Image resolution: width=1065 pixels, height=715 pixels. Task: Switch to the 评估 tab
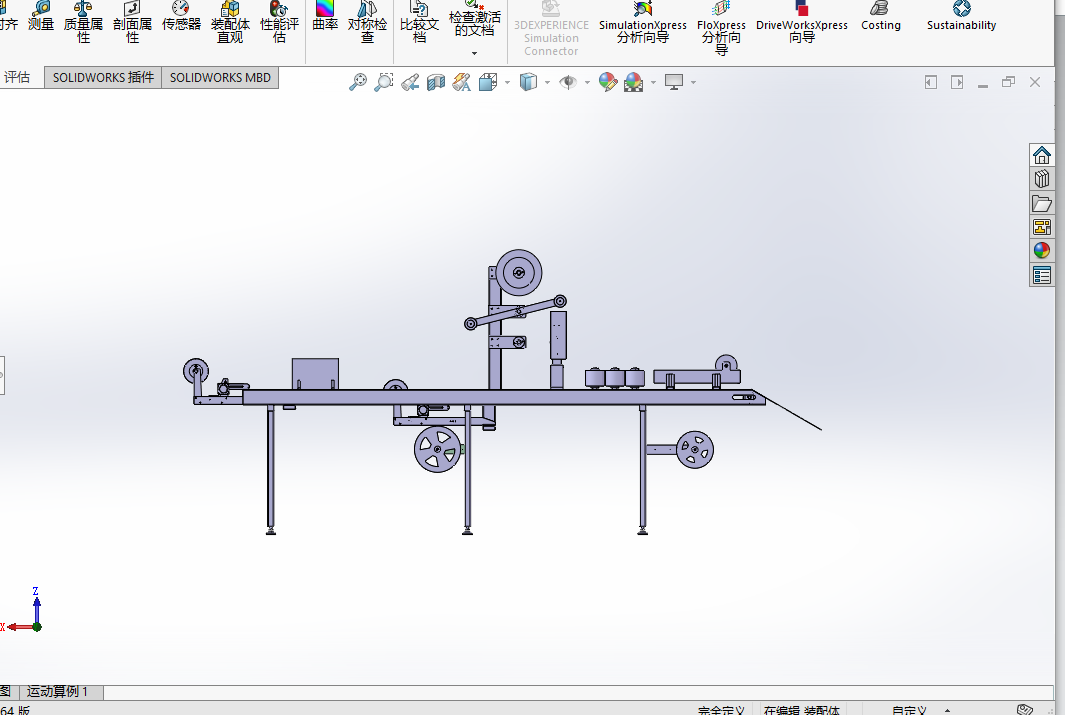click(17, 77)
